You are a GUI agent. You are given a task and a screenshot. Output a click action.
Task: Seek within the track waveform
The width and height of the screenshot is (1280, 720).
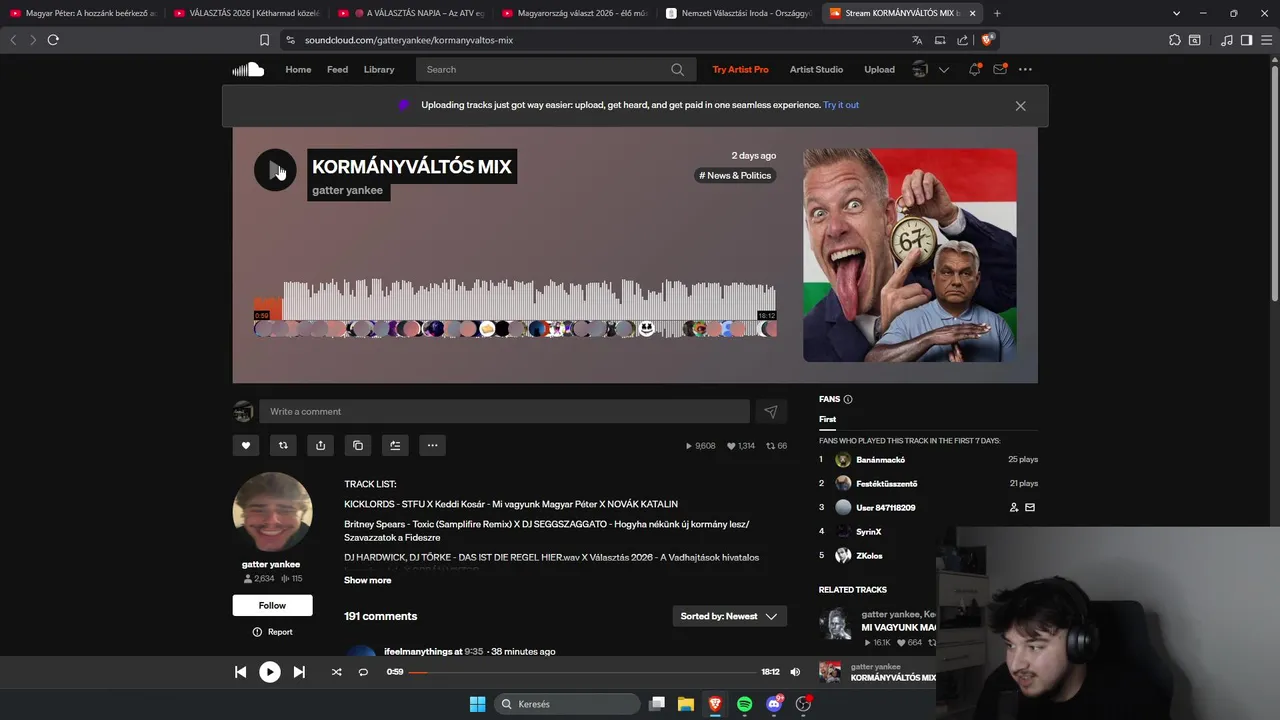click(514, 300)
